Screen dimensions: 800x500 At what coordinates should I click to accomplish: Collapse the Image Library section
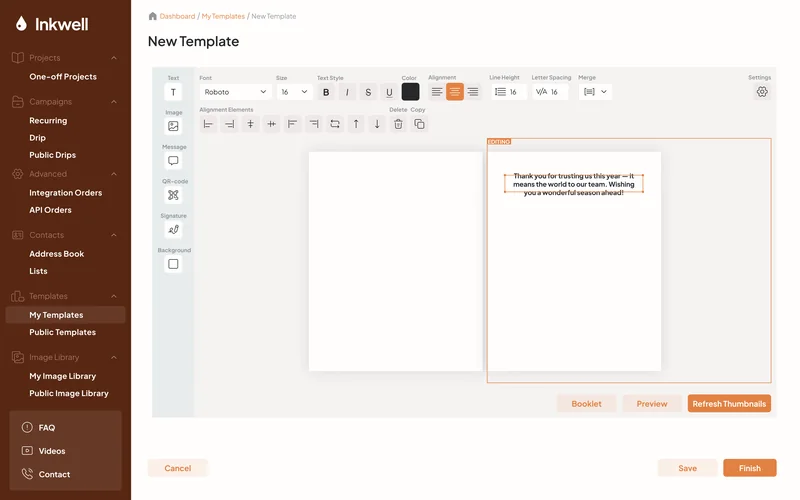click(x=114, y=357)
